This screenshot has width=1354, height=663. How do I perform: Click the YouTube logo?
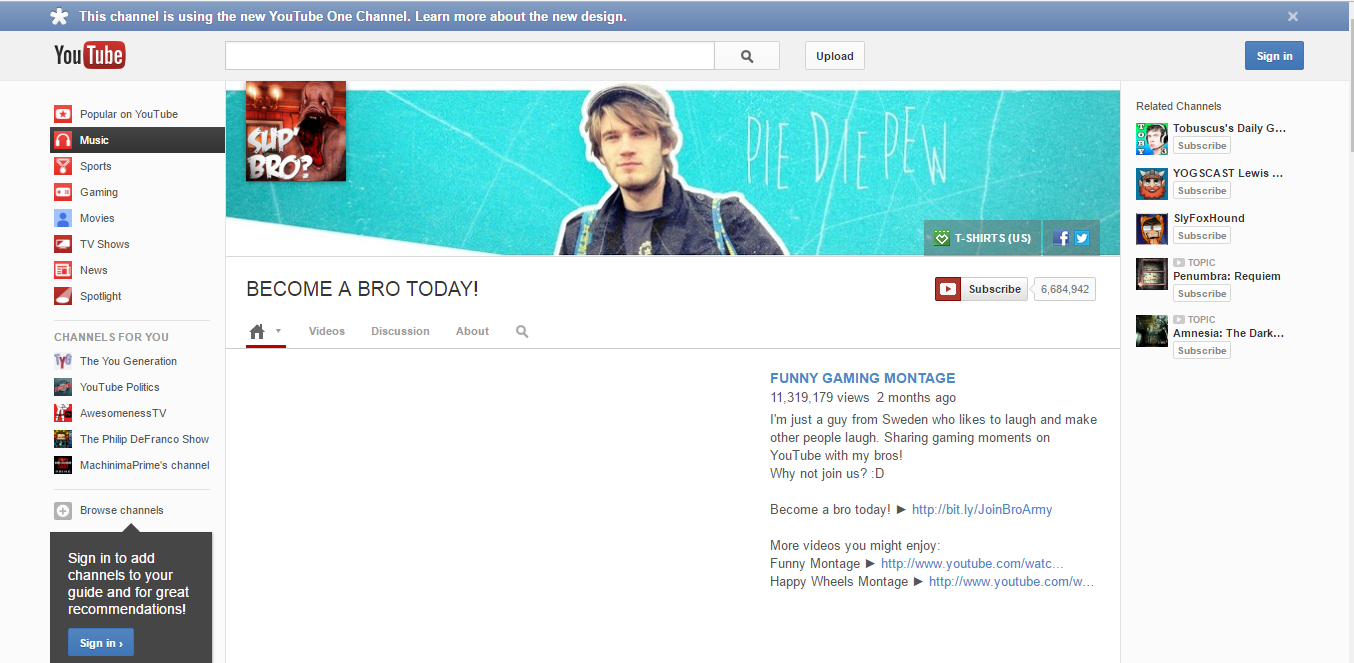tap(90, 55)
